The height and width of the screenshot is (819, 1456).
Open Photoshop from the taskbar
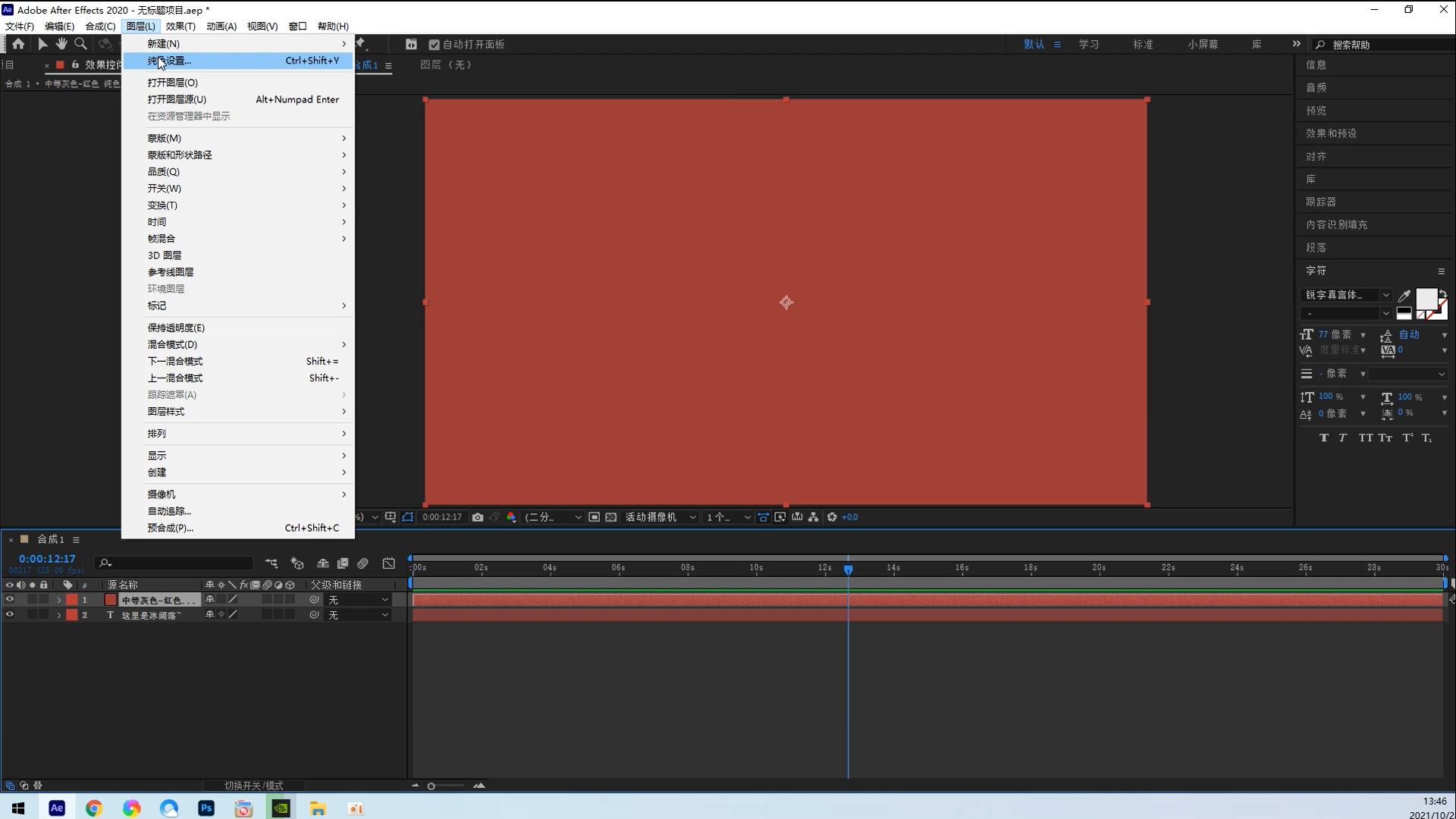tap(206, 808)
